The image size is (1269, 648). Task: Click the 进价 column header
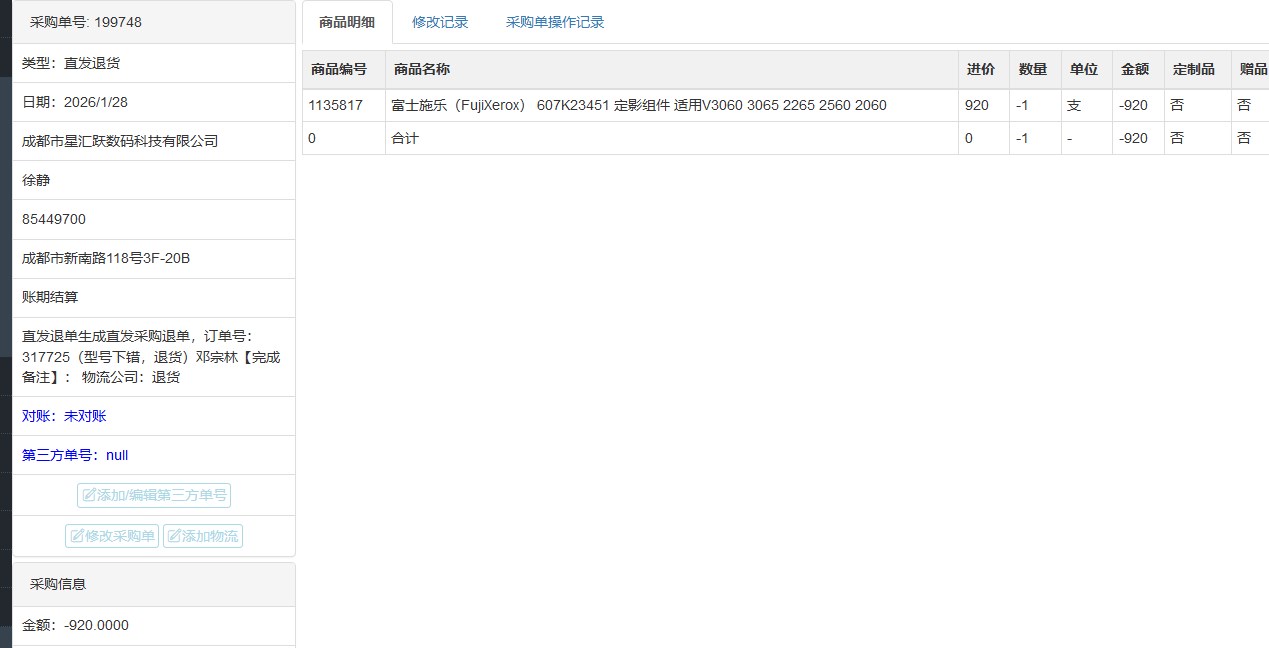click(x=981, y=69)
